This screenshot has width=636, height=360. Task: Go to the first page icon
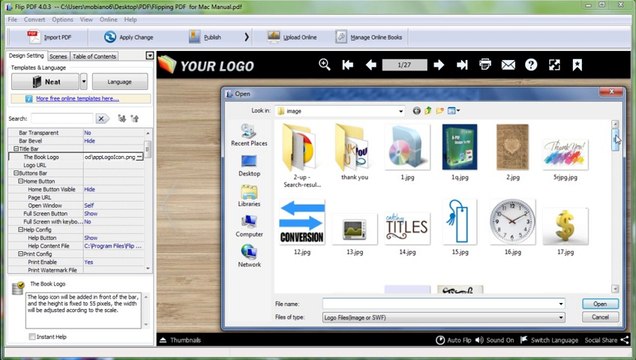pyautogui.click(x=348, y=65)
